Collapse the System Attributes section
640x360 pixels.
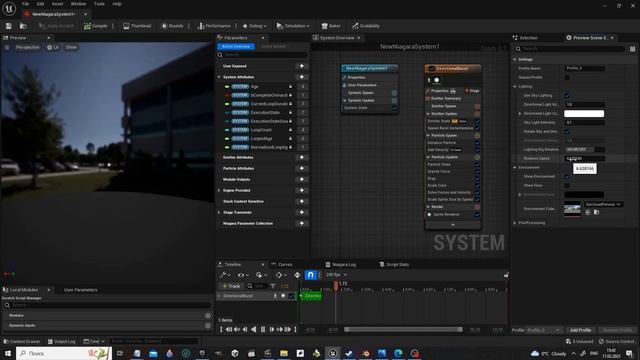coord(219,77)
